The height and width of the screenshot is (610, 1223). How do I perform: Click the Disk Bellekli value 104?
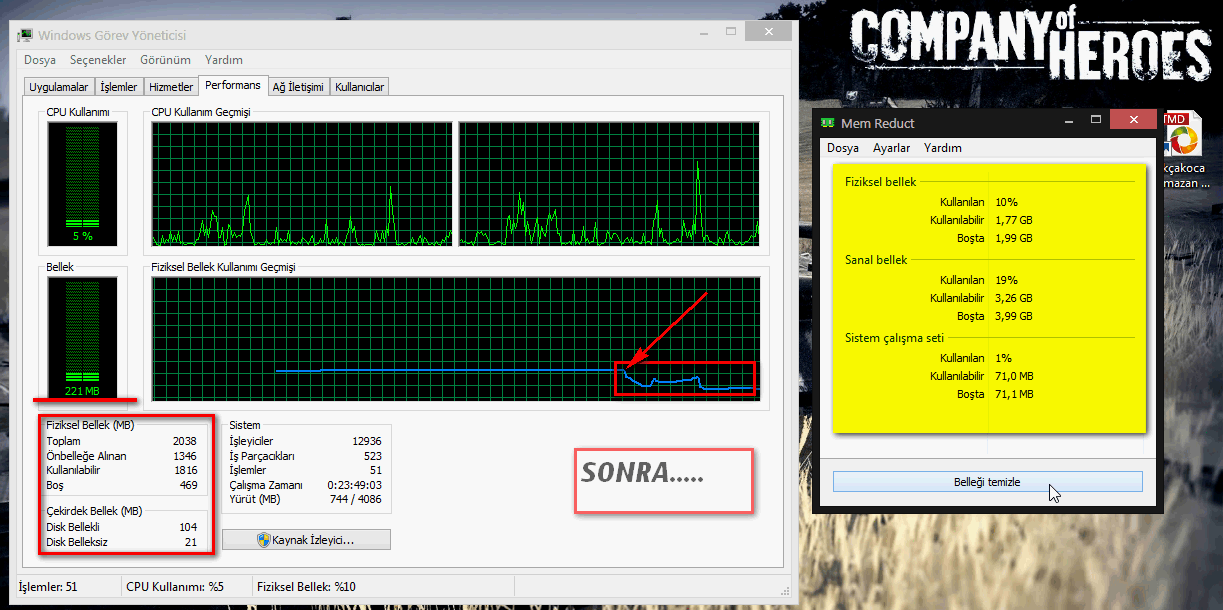point(187,527)
